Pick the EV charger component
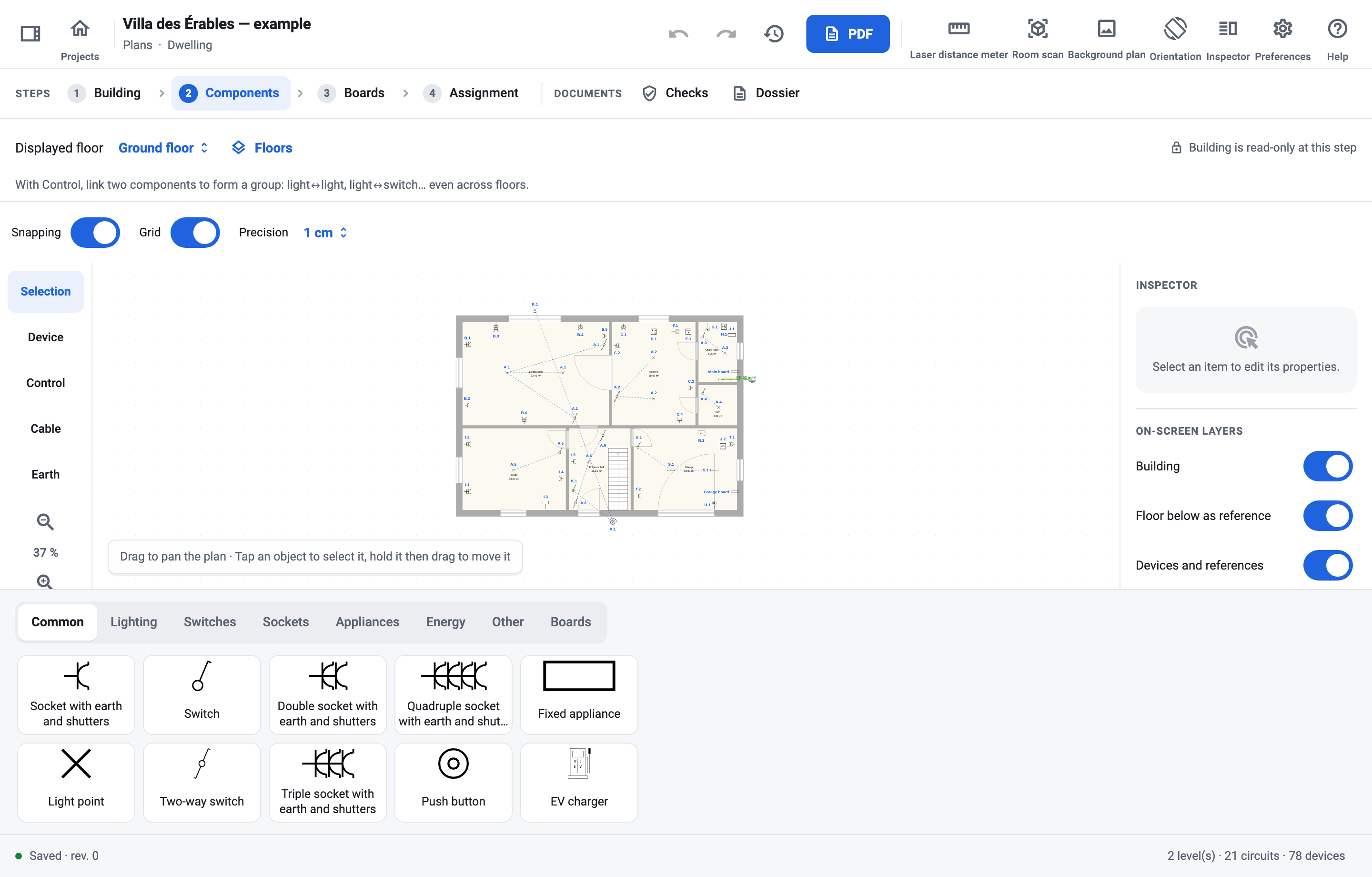This screenshot has width=1372, height=877. (579, 782)
